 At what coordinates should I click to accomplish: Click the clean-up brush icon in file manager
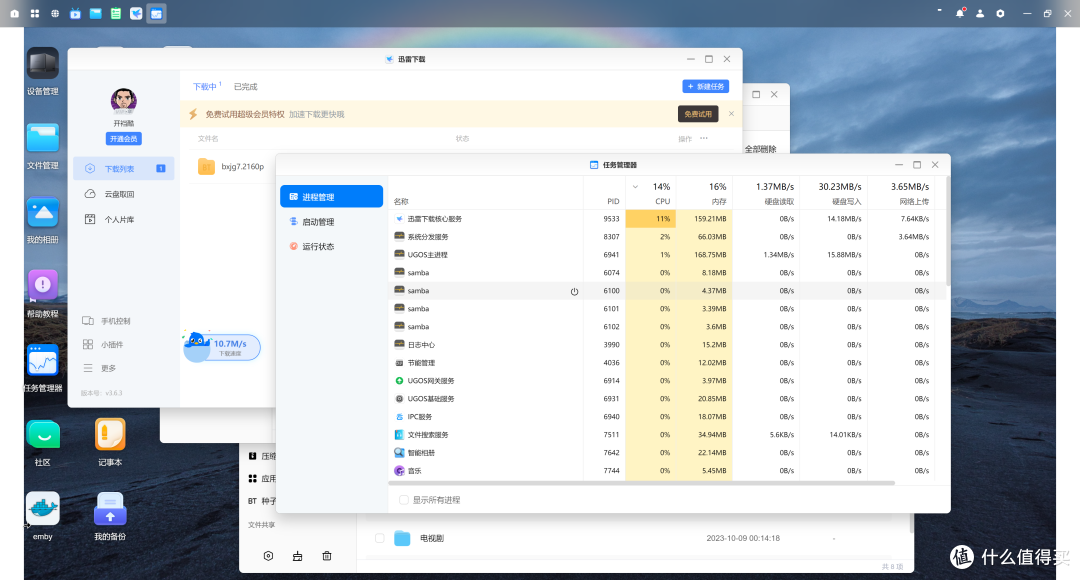pos(298,556)
